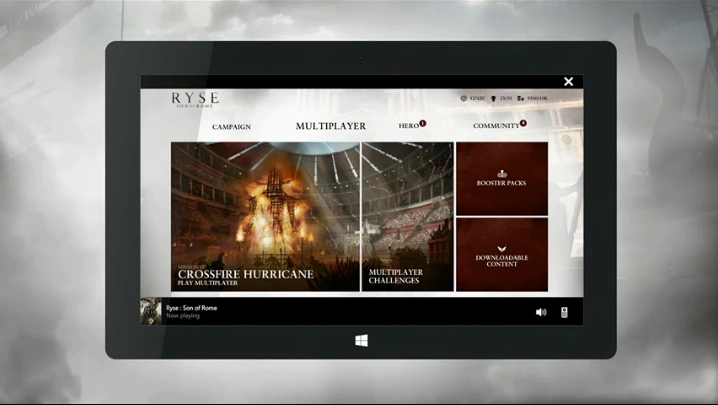Open the Campaign tab
The image size is (718, 405).
(231, 127)
